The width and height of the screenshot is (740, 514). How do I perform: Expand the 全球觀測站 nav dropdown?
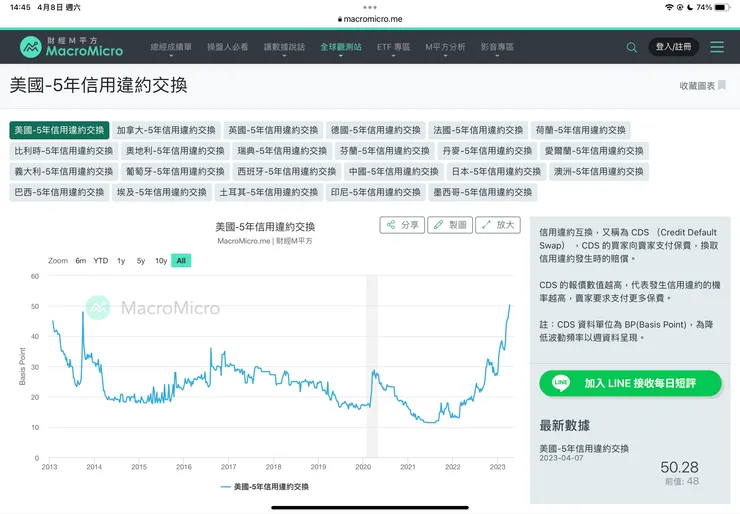tap(341, 47)
